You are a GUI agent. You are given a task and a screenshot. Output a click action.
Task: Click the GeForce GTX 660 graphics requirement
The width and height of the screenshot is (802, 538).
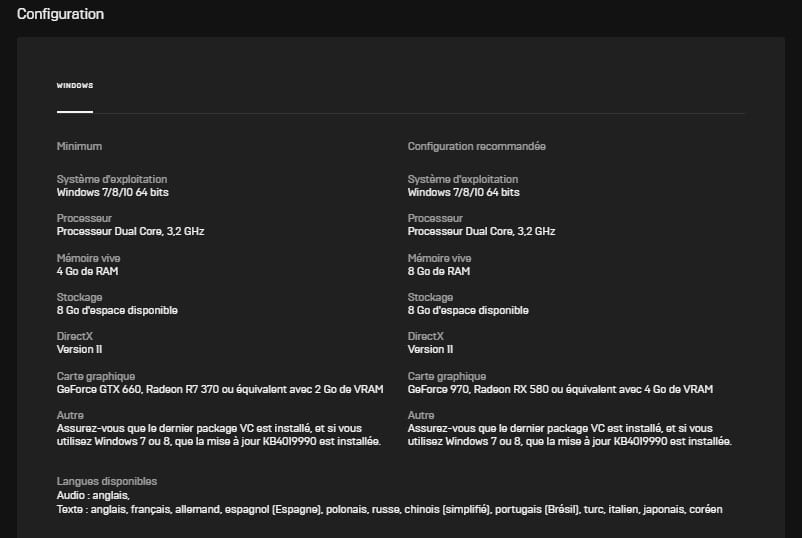[x=220, y=389]
